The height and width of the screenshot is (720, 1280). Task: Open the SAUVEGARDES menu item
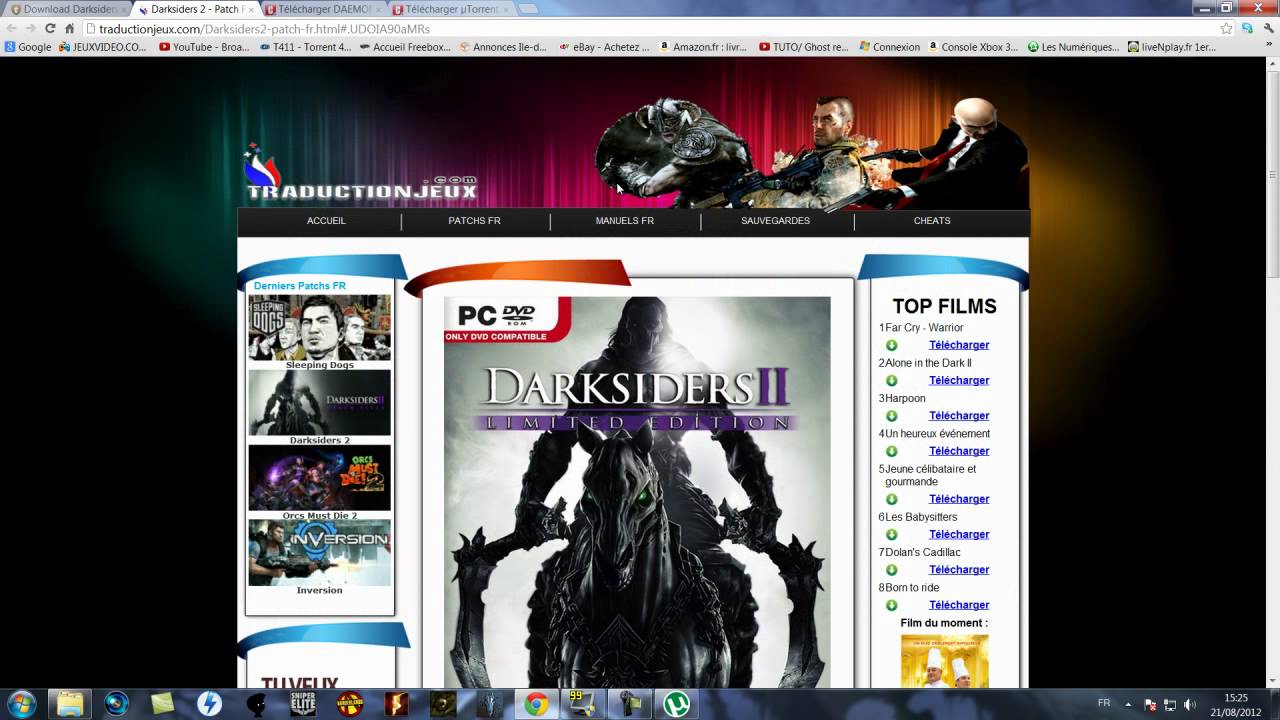pos(776,221)
